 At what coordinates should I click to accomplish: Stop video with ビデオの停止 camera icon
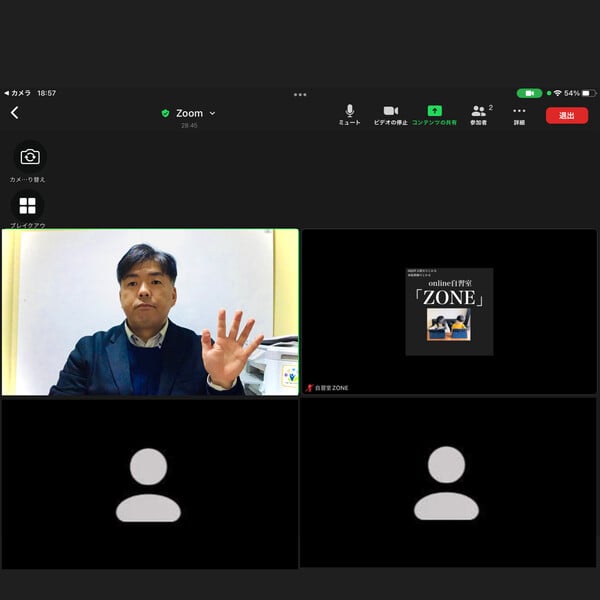[390, 112]
